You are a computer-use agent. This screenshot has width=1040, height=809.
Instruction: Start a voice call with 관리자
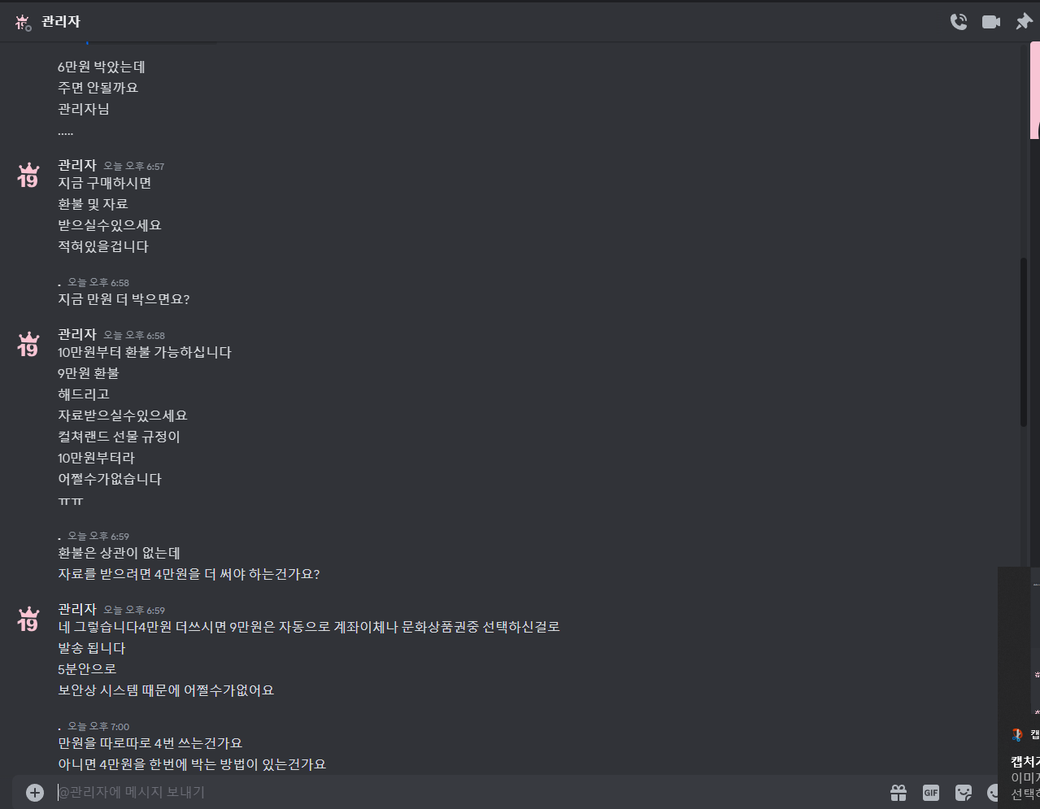(x=958, y=22)
